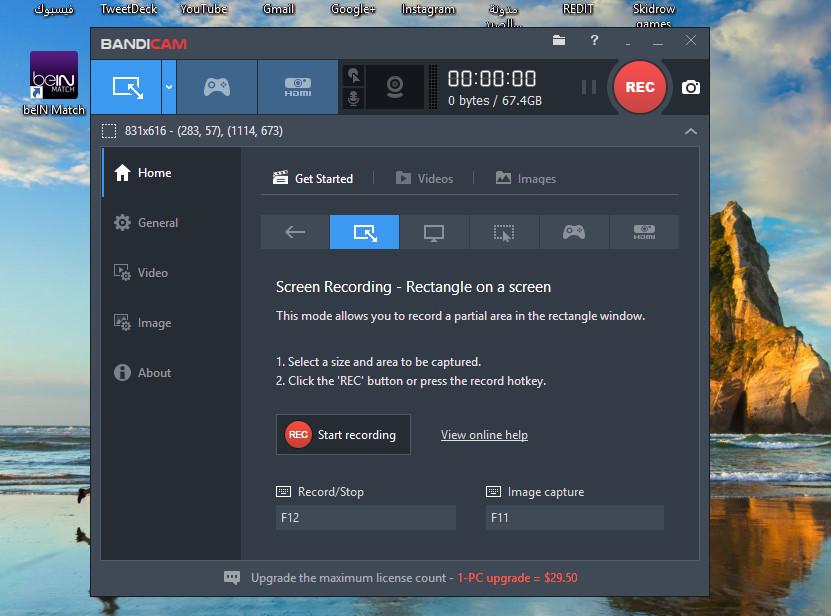
Task: Select the HDMI device mode in mode selector
Action: click(644, 232)
